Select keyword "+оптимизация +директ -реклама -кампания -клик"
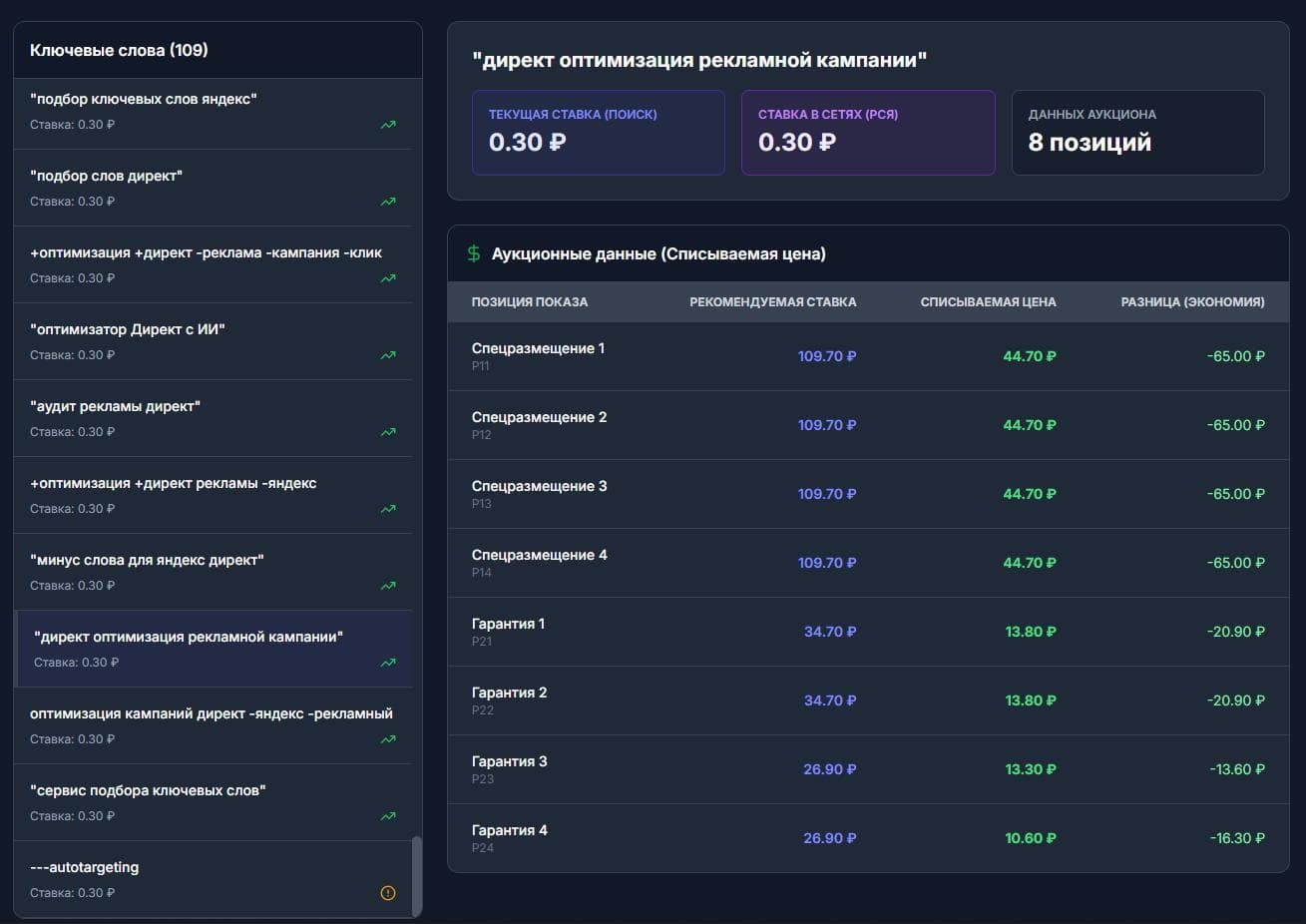This screenshot has height=924, width=1306. (x=213, y=264)
